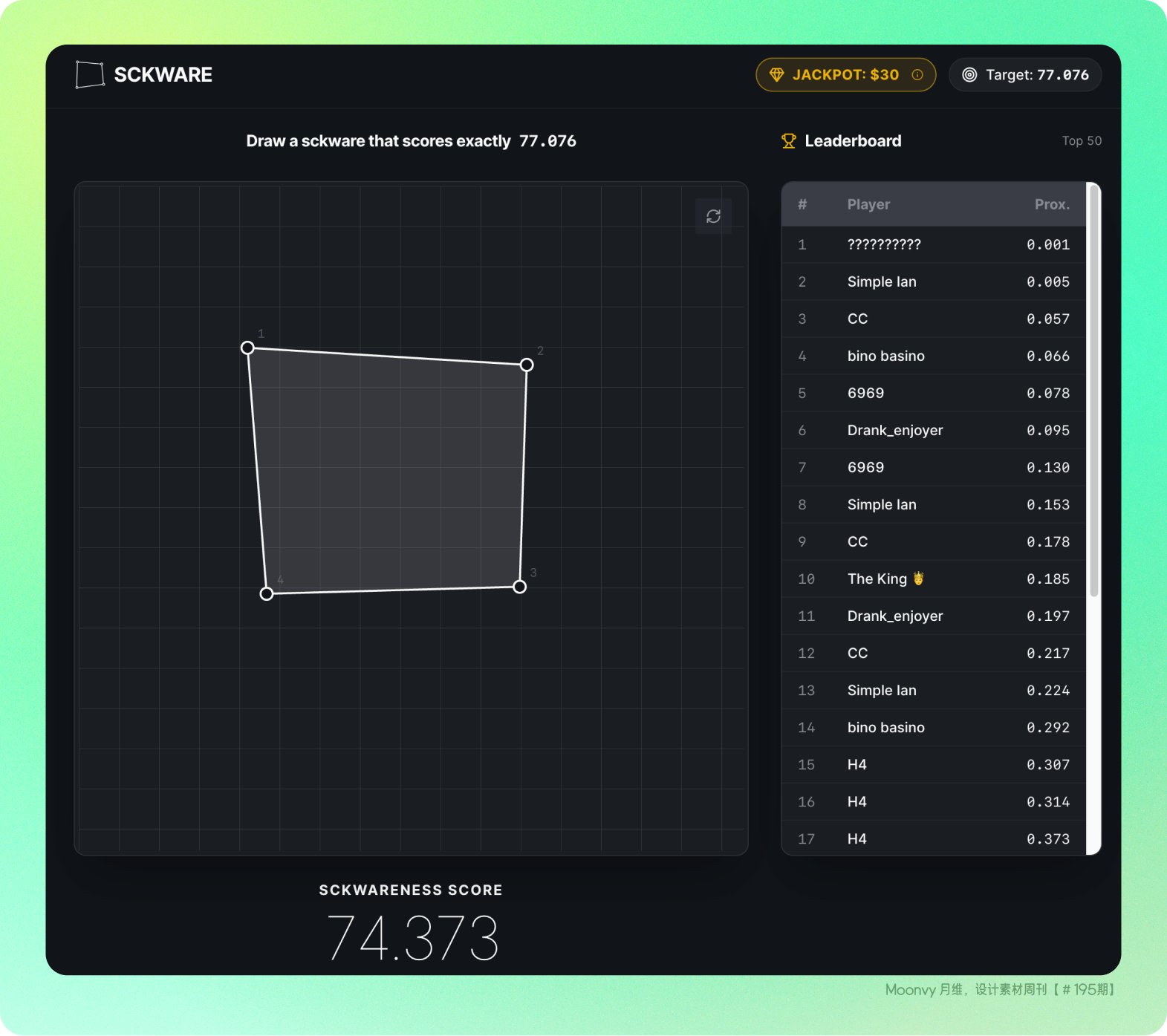This screenshot has width=1167, height=1036.
Task: Select vertex handle 1 of the shape
Action: [x=247, y=348]
